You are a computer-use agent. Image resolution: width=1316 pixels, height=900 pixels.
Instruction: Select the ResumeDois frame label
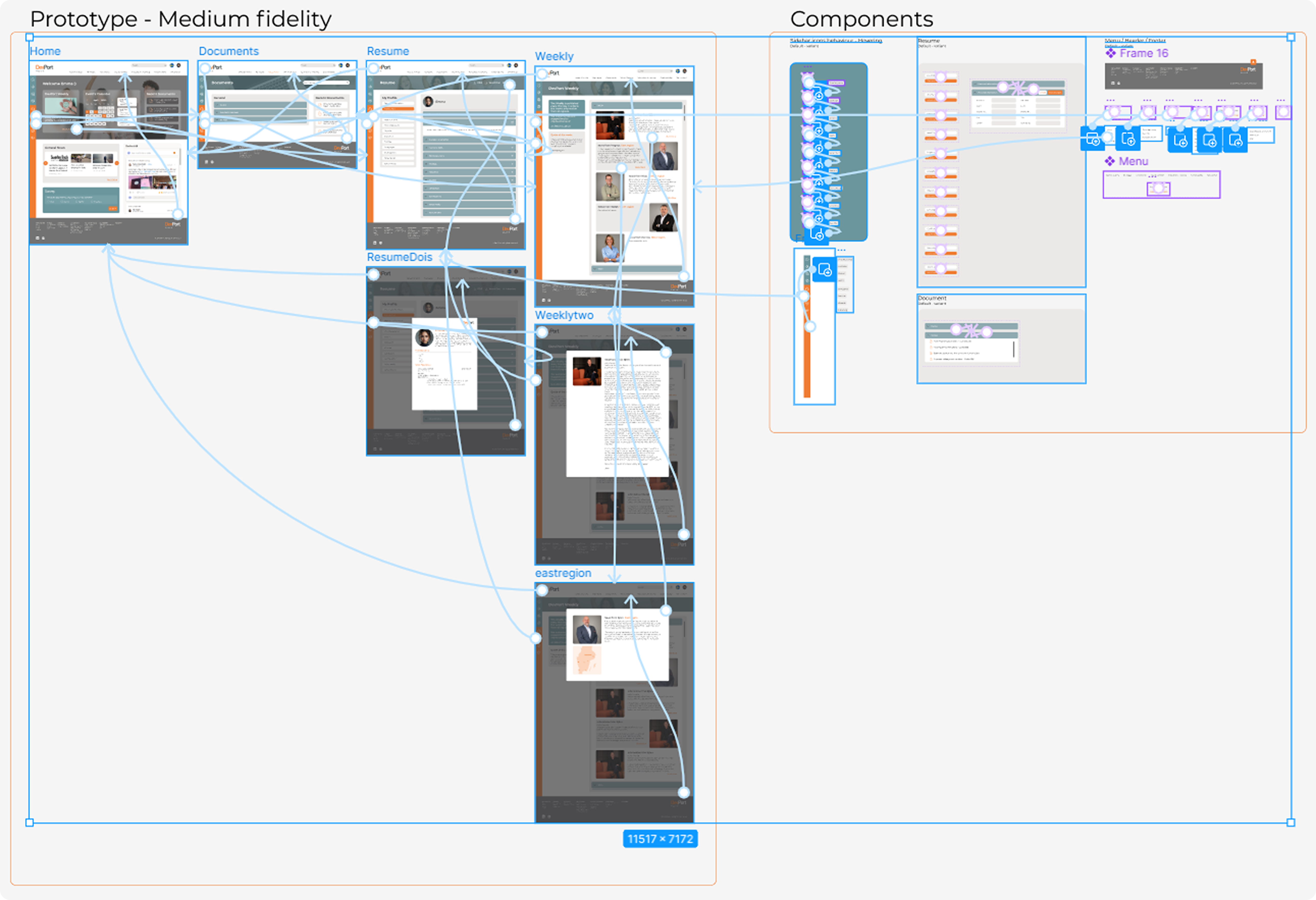click(399, 258)
